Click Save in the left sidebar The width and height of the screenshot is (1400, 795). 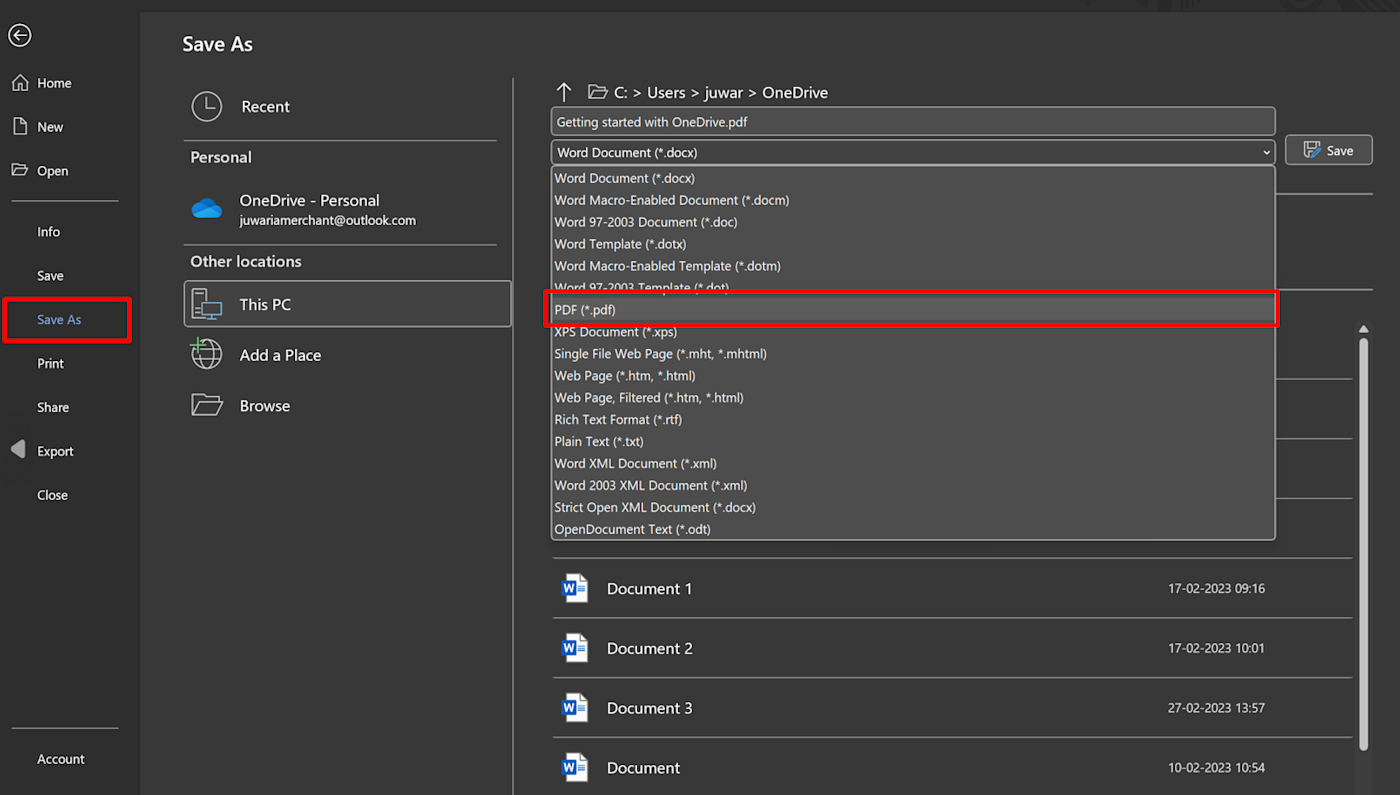point(50,276)
